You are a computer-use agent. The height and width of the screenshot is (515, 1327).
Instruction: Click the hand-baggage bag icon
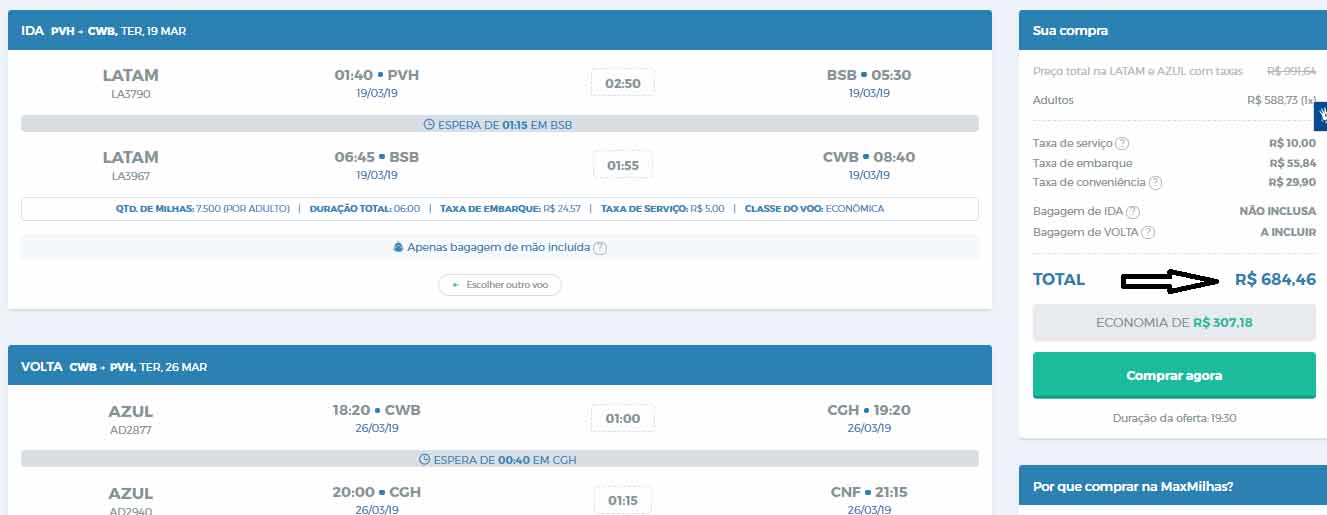pos(398,247)
